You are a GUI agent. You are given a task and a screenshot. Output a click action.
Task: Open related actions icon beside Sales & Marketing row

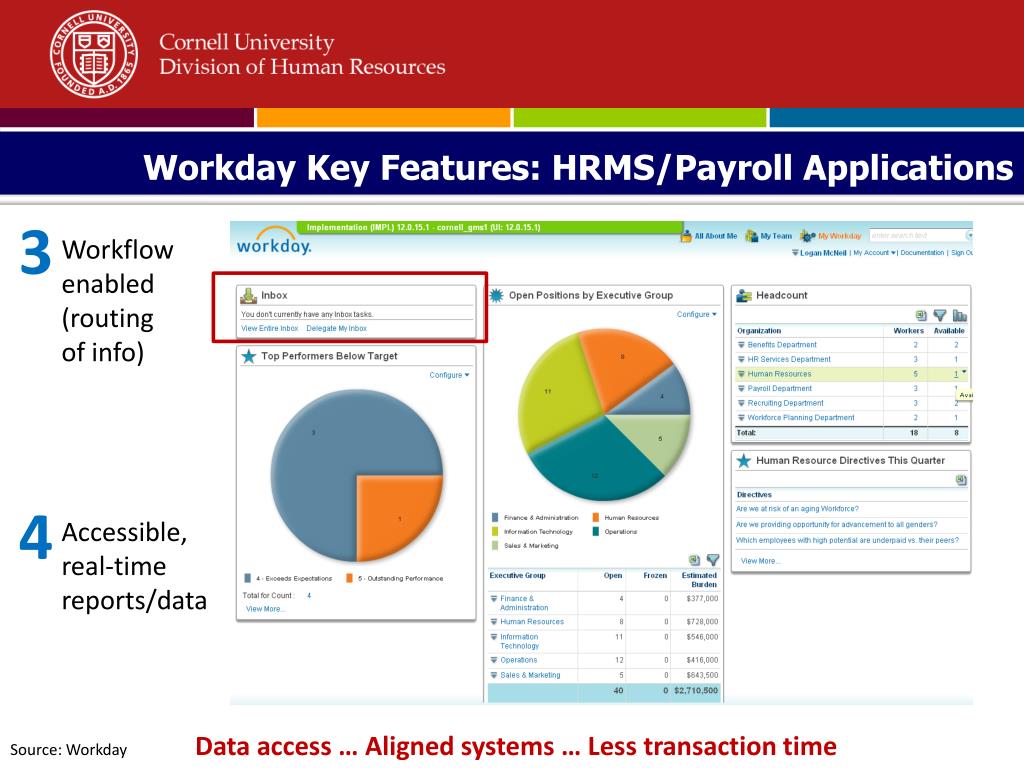494,675
